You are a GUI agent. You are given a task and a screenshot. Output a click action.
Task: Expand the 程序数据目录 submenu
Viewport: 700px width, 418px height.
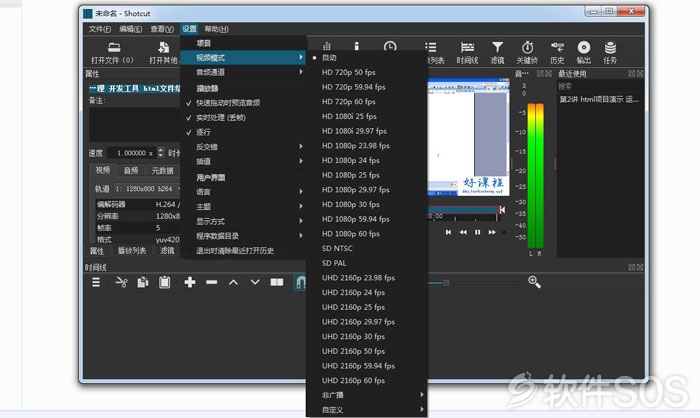pyautogui.click(x=243, y=236)
